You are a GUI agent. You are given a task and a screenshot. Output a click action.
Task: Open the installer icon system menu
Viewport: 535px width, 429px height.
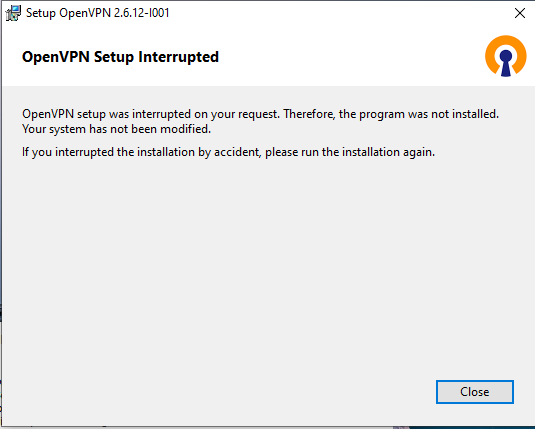coord(13,13)
